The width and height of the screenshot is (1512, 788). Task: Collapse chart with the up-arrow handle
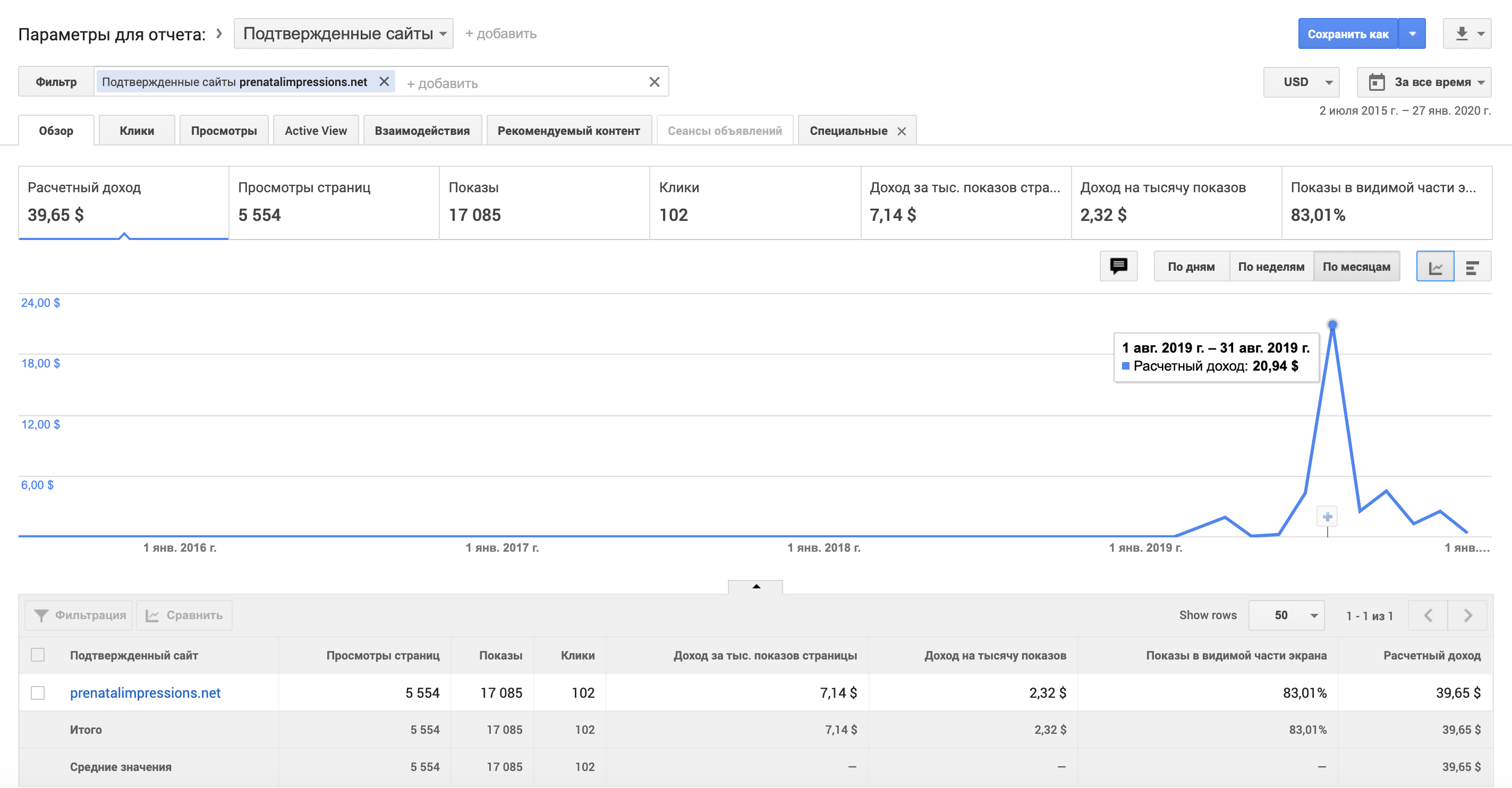(x=755, y=586)
